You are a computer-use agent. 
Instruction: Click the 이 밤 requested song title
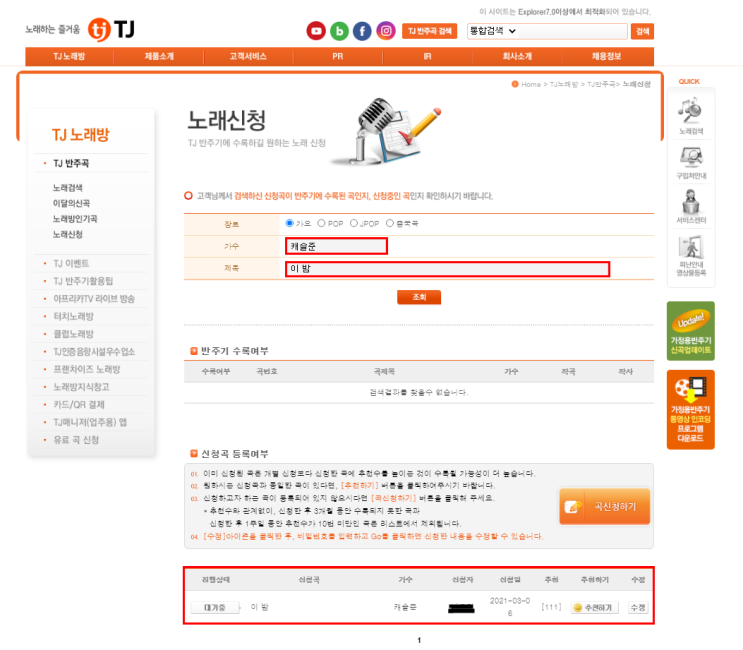pyautogui.click(x=259, y=607)
